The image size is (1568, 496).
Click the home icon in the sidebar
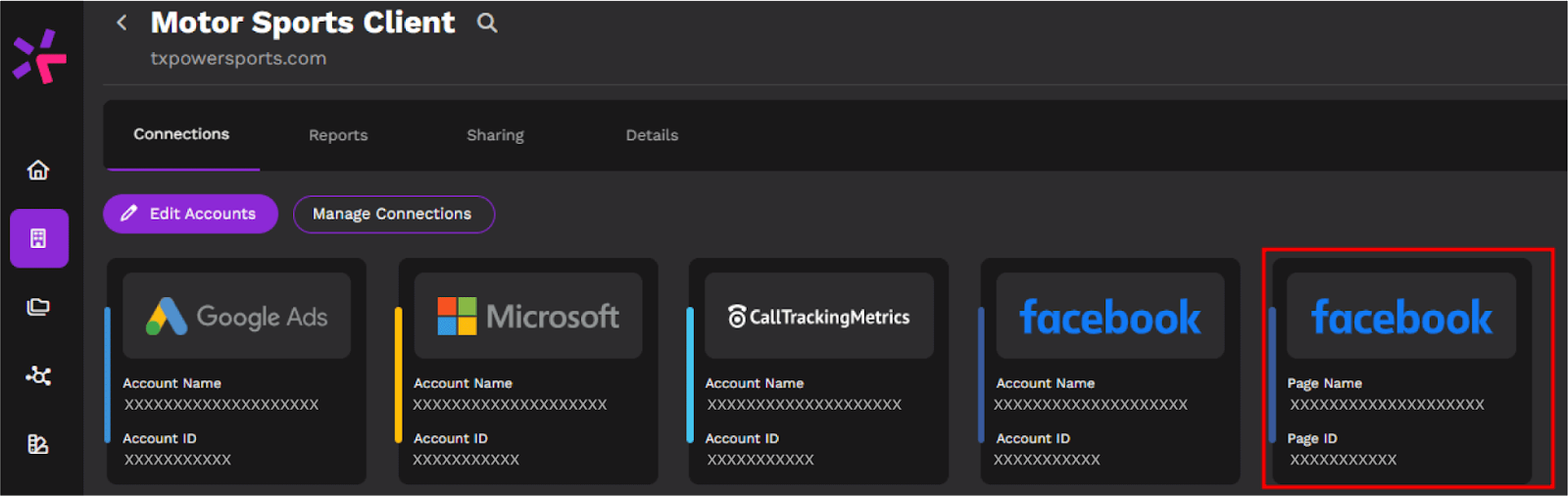tap(38, 171)
